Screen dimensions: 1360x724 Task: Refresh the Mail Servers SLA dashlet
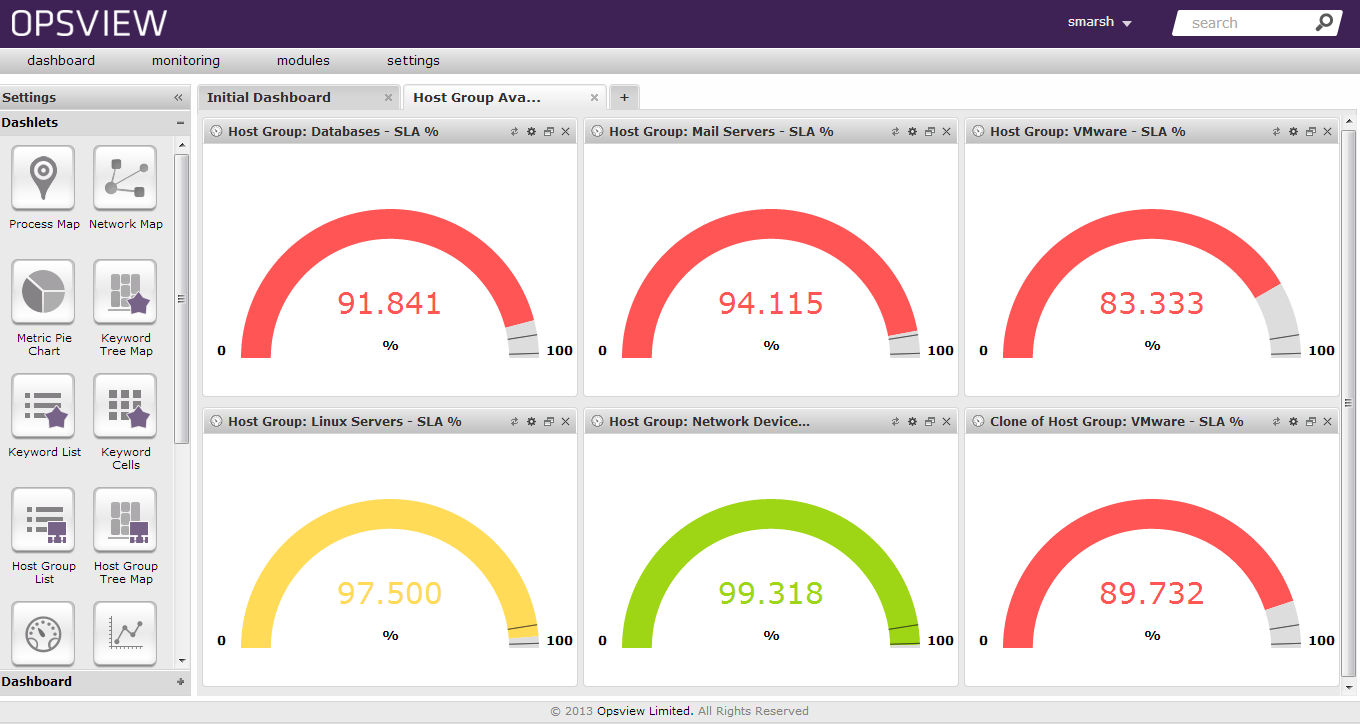pos(896,131)
